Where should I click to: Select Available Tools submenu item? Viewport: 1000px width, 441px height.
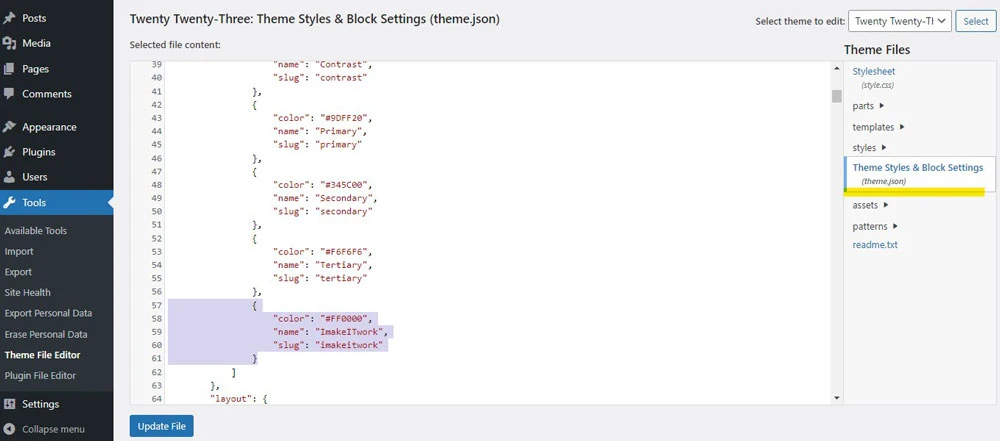(x=36, y=230)
